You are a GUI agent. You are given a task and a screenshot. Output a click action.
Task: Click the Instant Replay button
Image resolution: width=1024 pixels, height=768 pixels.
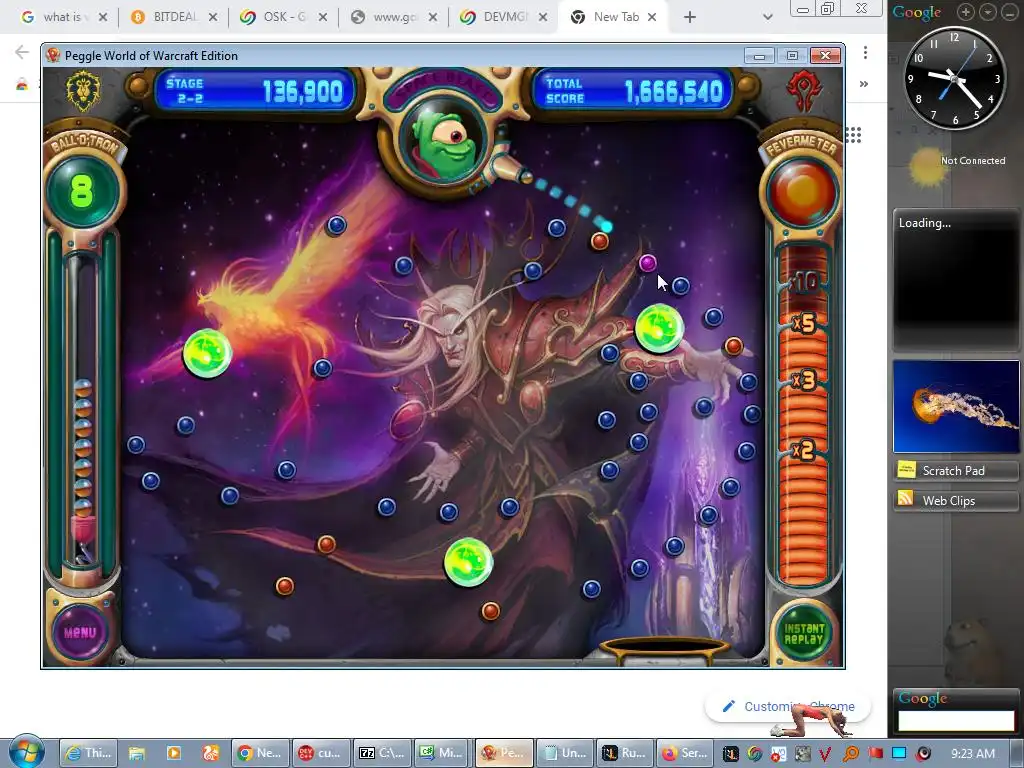coord(804,633)
